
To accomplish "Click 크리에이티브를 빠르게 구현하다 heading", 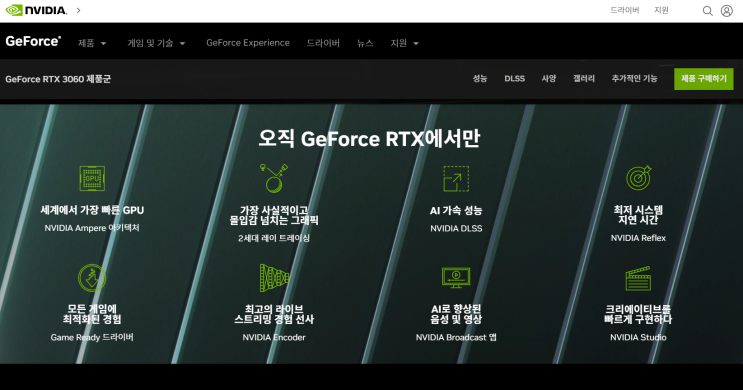I will click(x=638, y=314).
